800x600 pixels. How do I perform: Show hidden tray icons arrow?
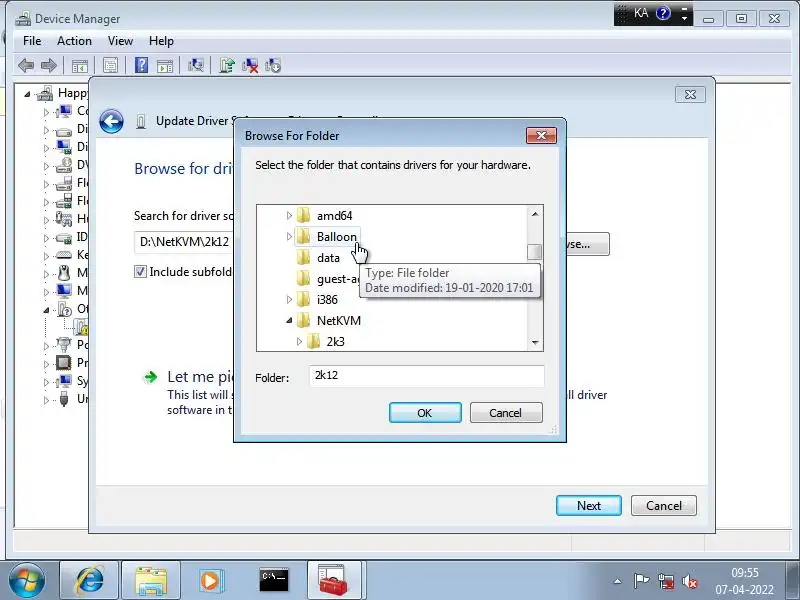(618, 581)
